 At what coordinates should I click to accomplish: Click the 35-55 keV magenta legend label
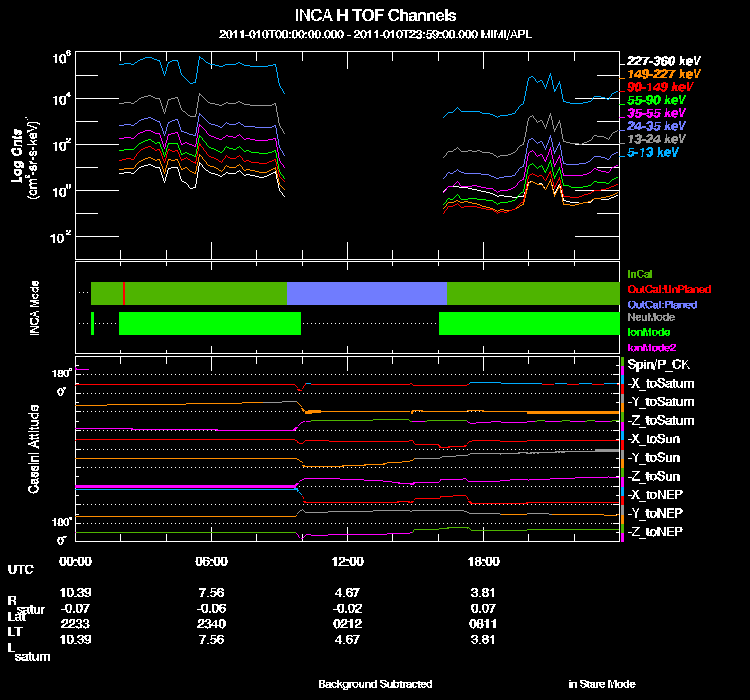(656, 113)
